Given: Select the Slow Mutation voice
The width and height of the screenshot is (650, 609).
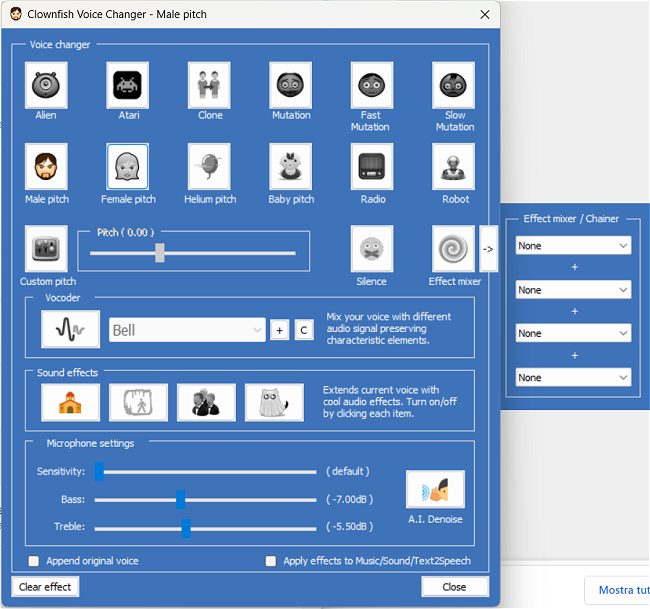Looking at the screenshot, I should (453, 85).
